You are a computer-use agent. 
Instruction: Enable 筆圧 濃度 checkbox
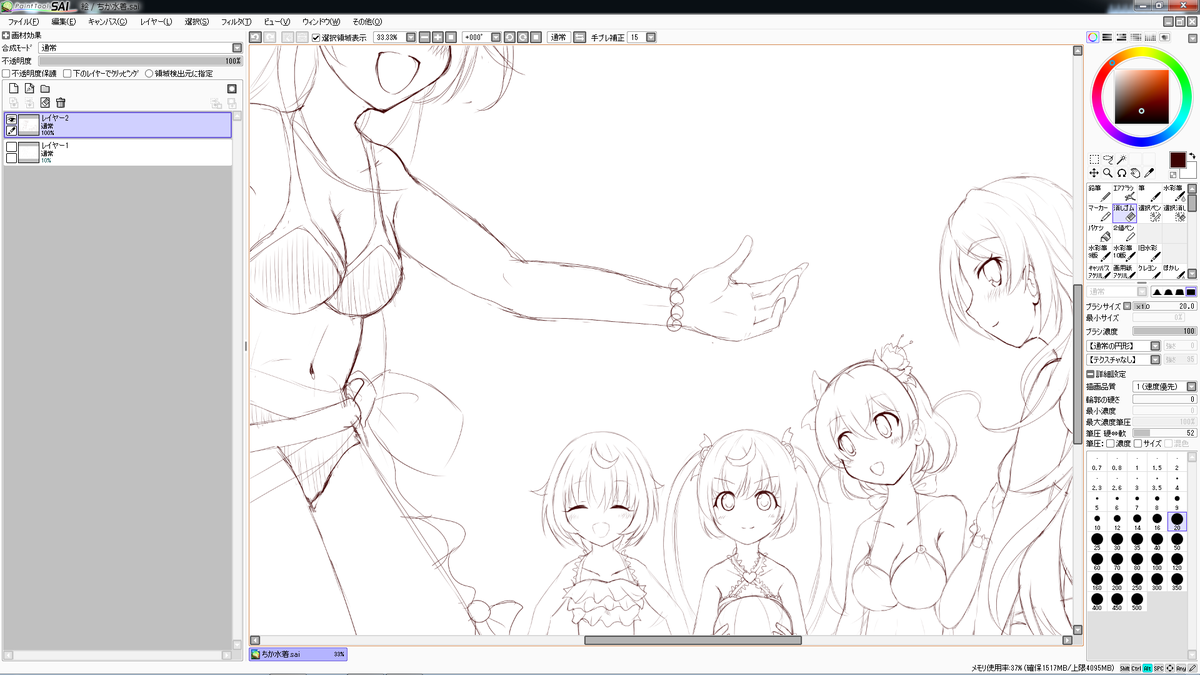click(x=1111, y=443)
